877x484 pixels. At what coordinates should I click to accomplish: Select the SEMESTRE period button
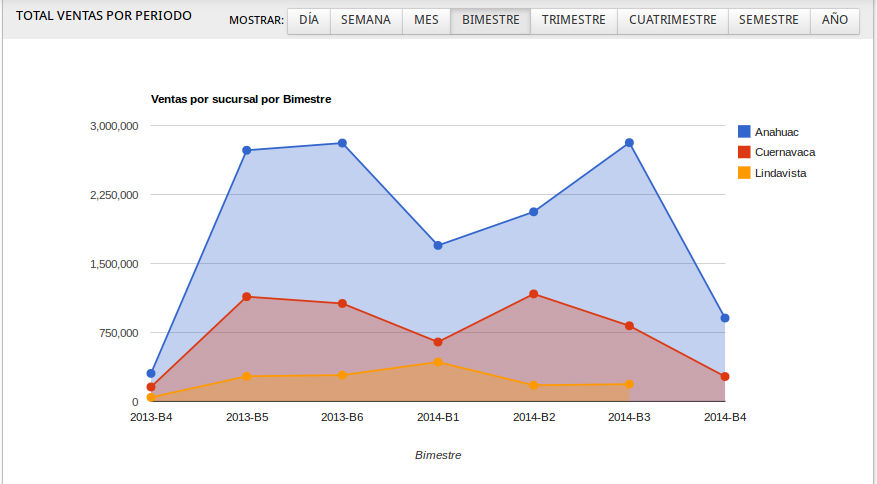768,20
